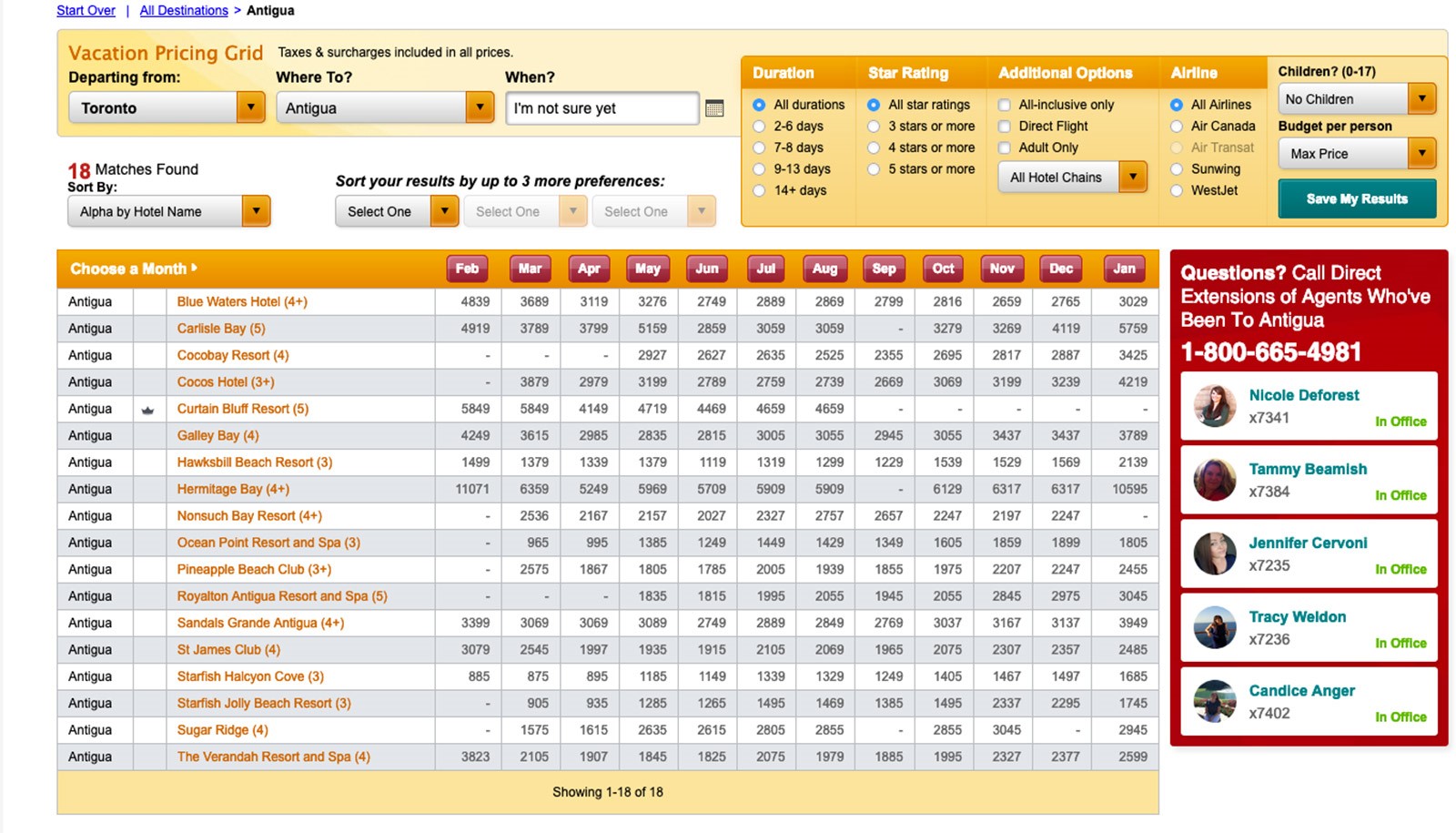Tick the Adult Only checkbox
Image resolution: width=1456 pixels, height=833 pixels.
pyautogui.click(x=1005, y=147)
